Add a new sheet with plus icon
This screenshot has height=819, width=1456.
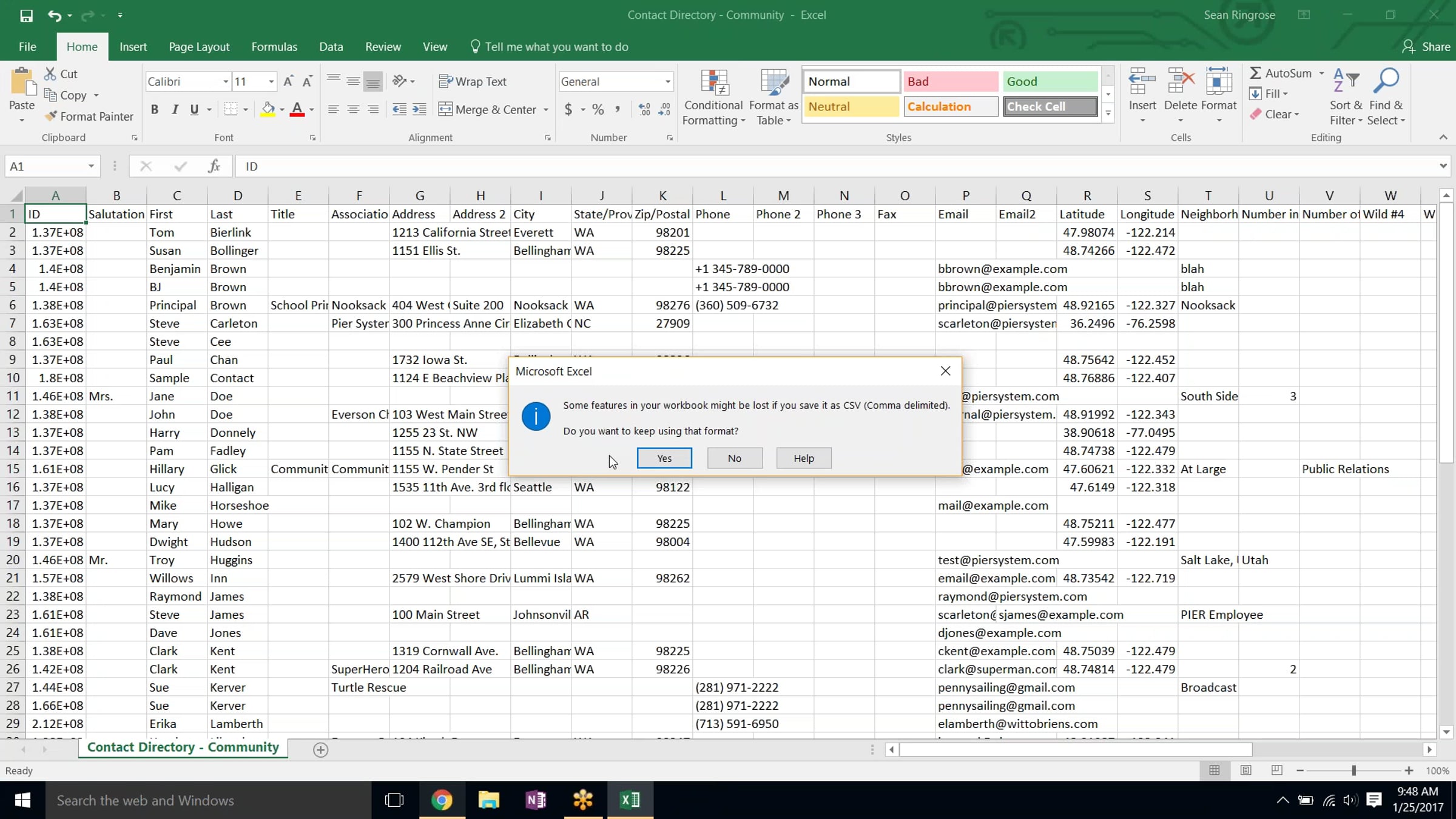(x=321, y=750)
